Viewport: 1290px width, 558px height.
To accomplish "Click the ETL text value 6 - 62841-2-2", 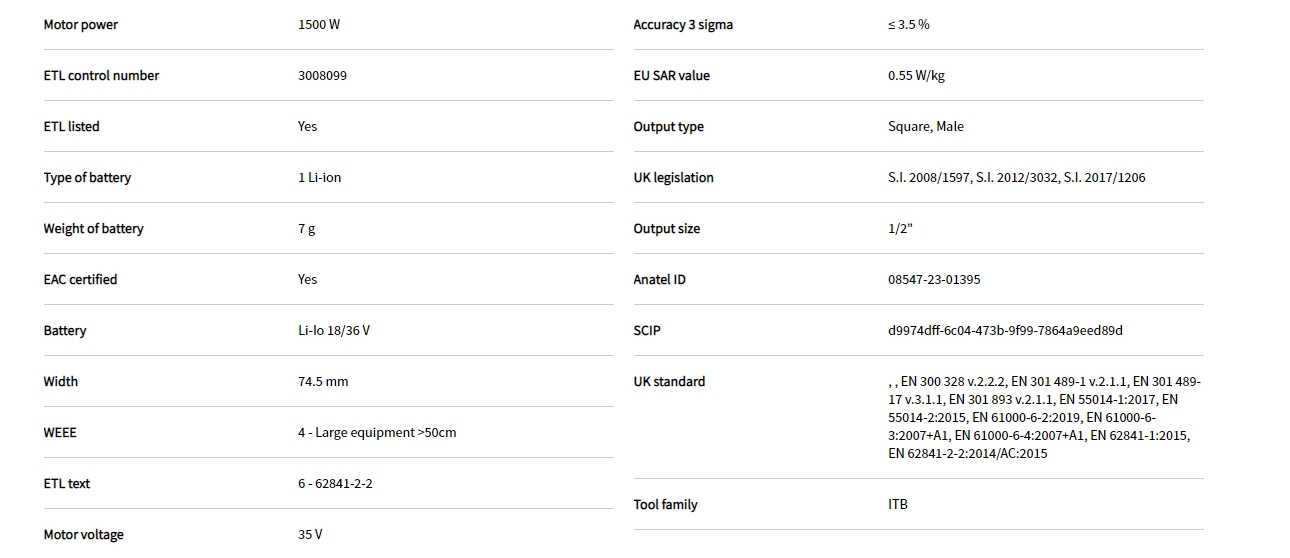I will pos(335,484).
